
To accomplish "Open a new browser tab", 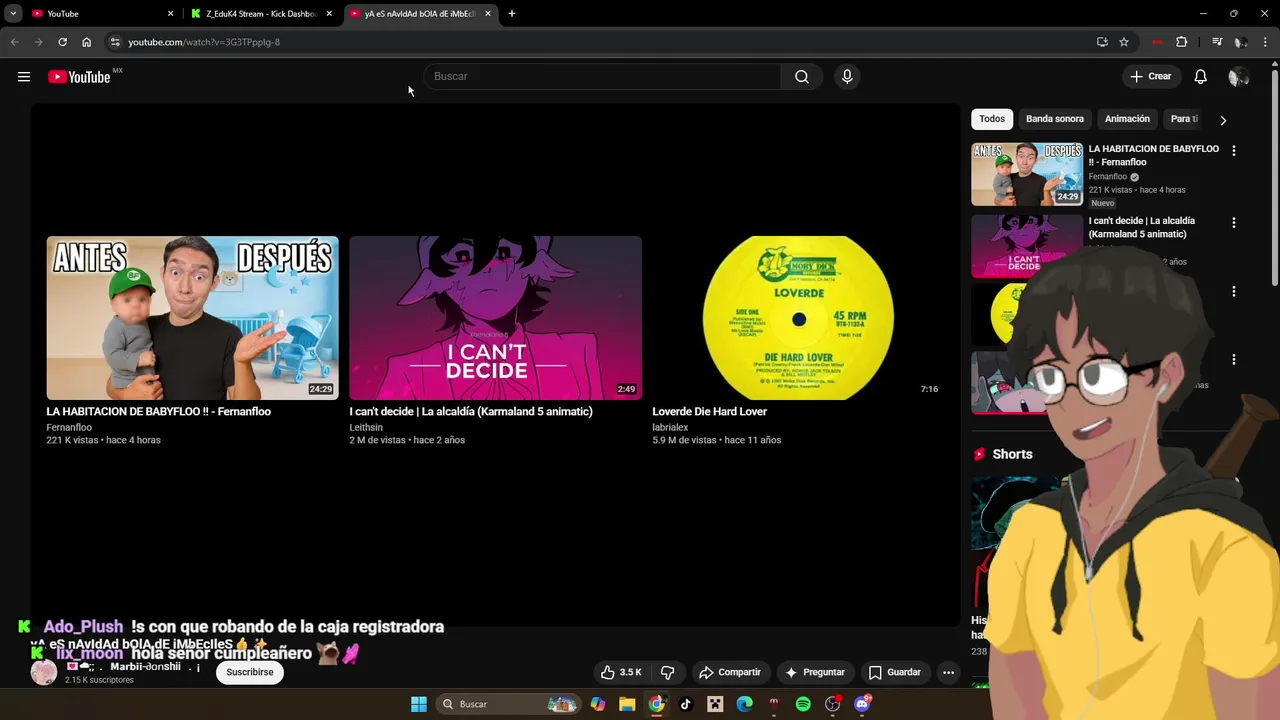I will pos(512,14).
